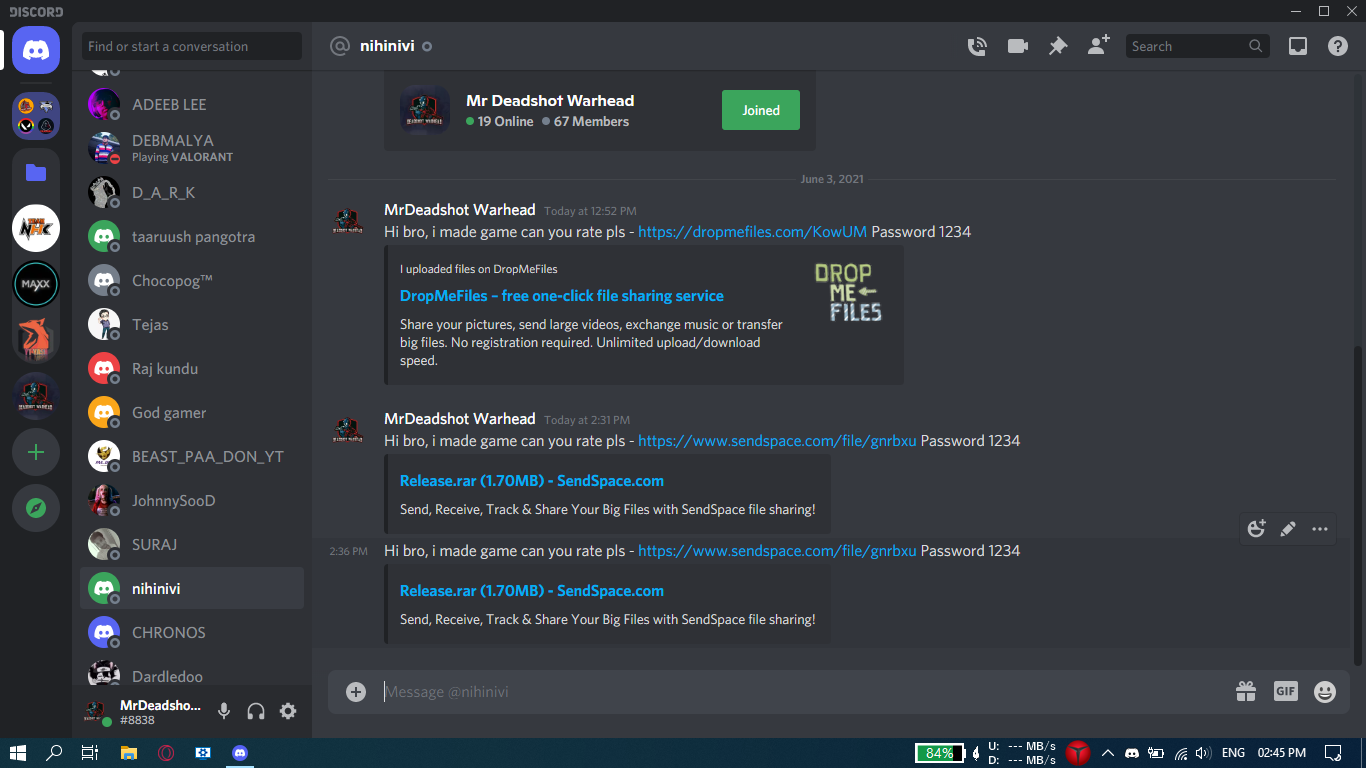The image size is (1366, 768).
Task: Open taaruush pangotra conversation
Action: click(192, 237)
